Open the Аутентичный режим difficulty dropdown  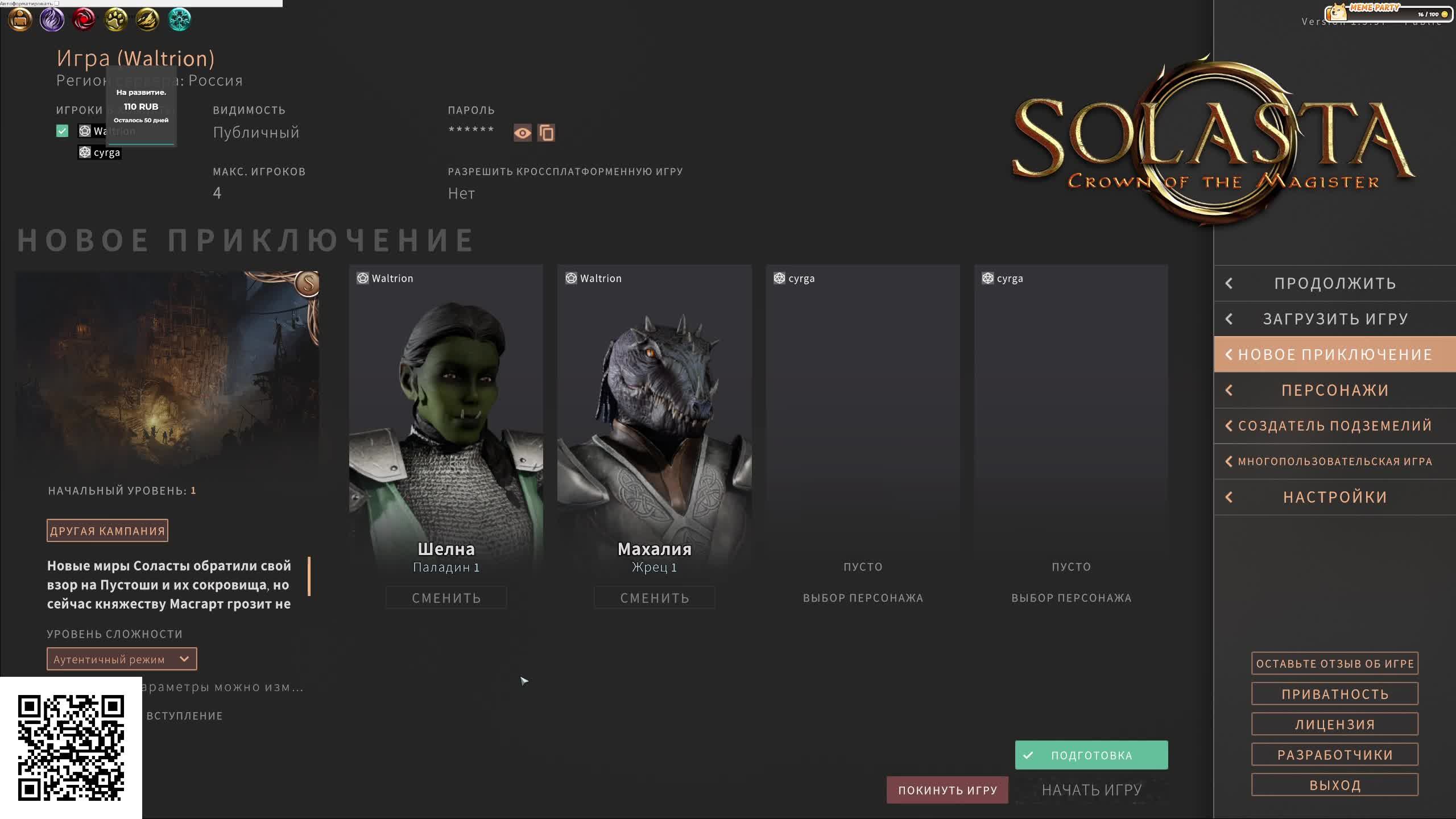tap(122, 659)
